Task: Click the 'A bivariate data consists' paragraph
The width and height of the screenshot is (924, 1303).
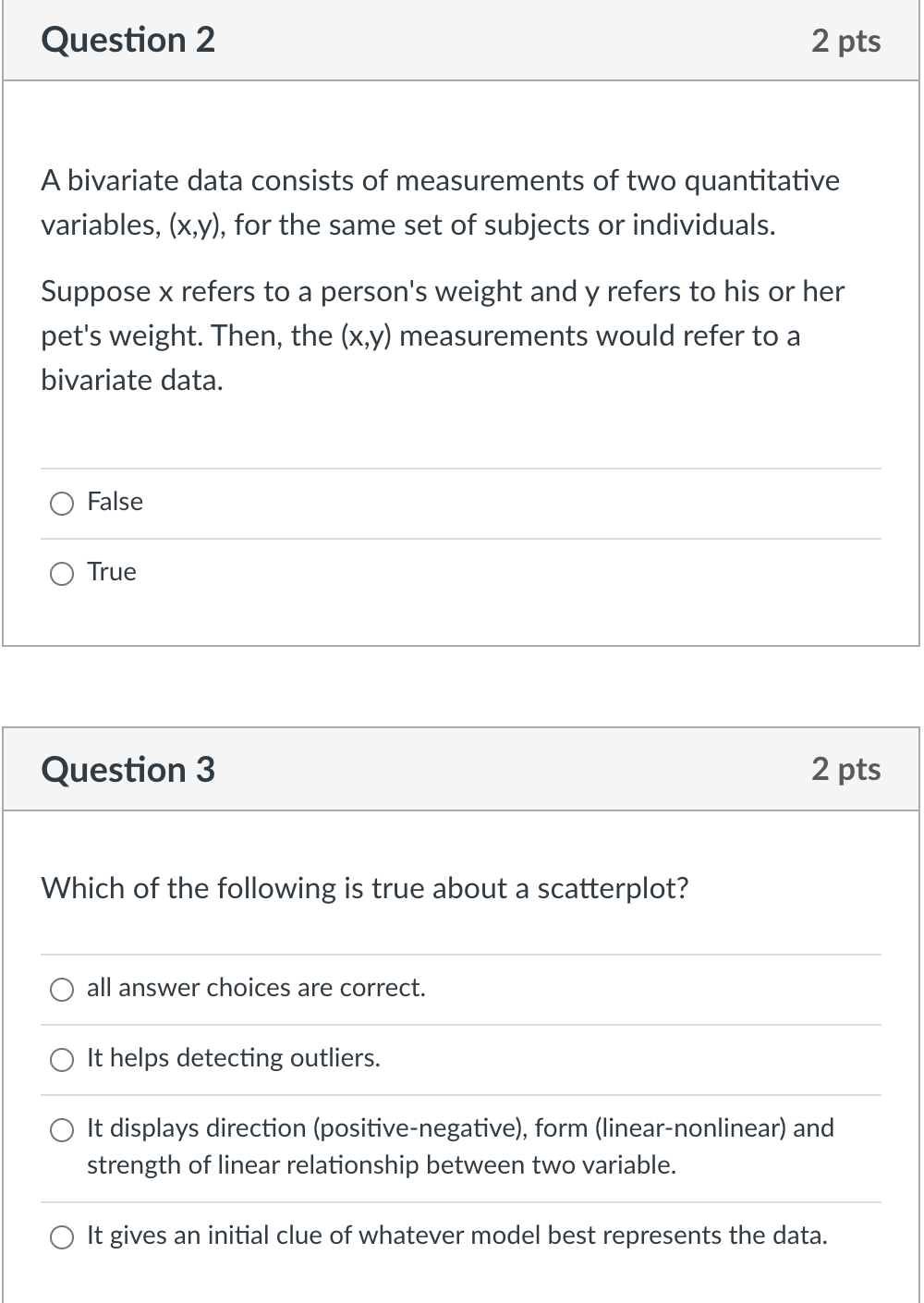Action: (440, 202)
